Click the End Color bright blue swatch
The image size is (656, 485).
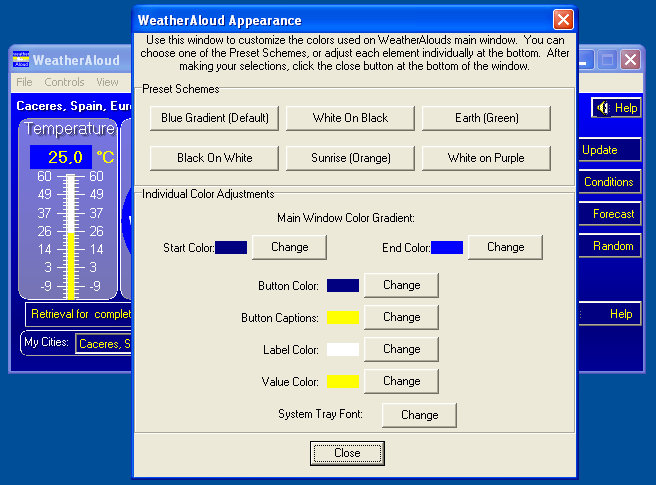tap(447, 247)
